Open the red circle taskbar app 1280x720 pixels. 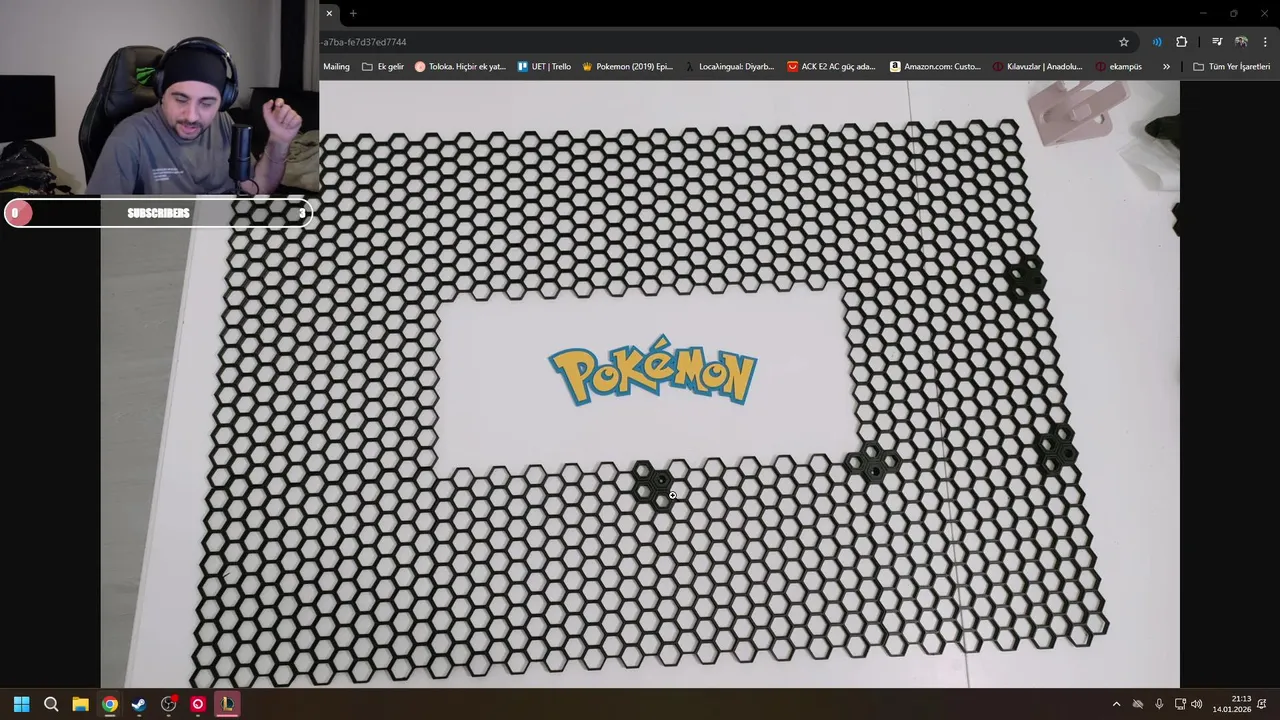(198, 704)
